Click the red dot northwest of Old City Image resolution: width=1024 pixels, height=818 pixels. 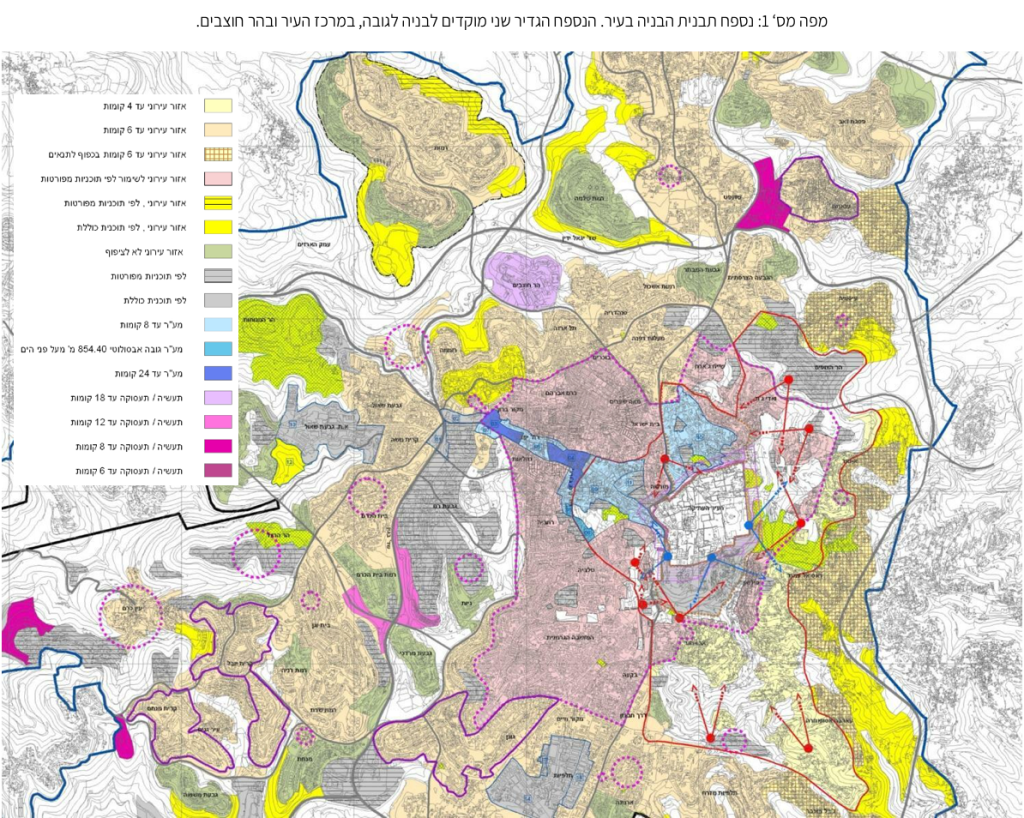[662, 458]
